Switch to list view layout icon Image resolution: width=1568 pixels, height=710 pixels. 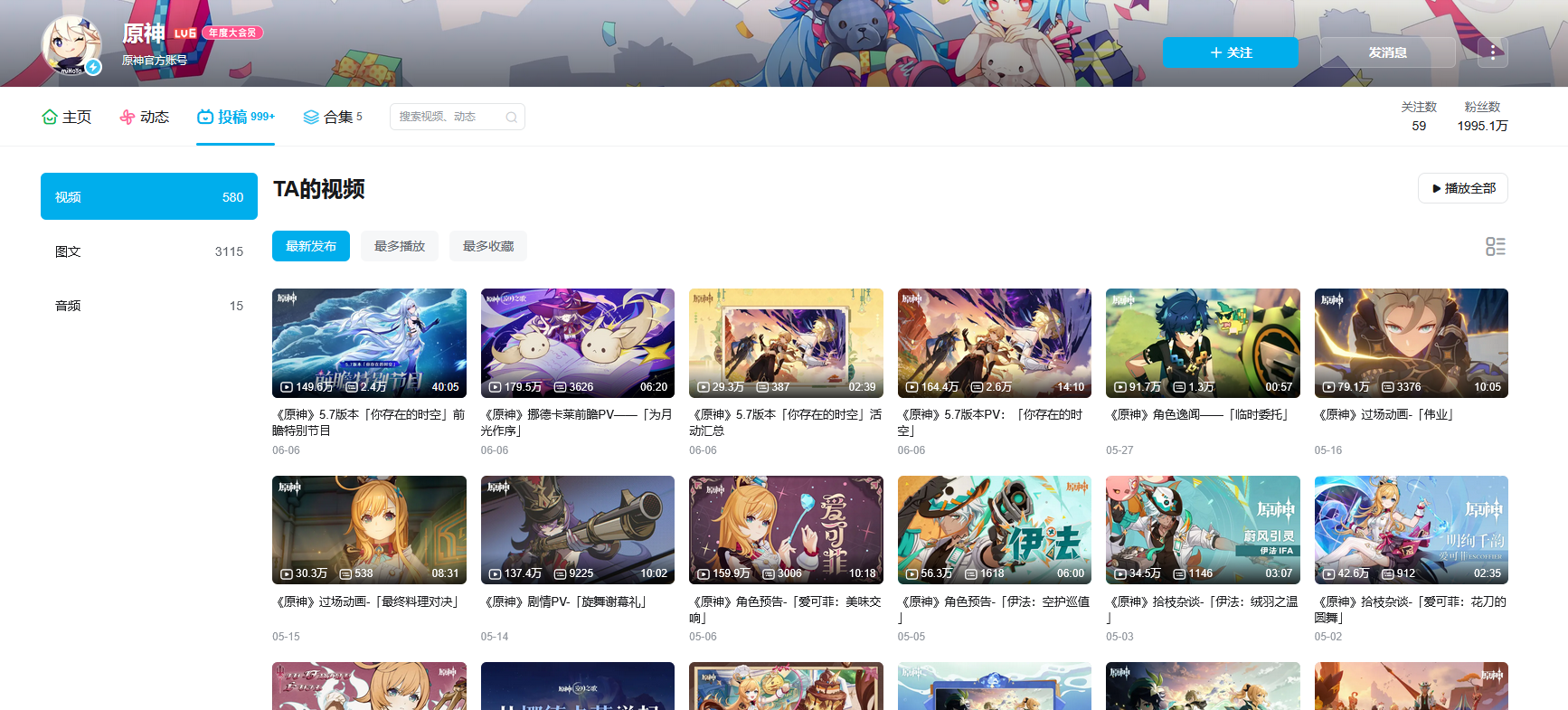[x=1496, y=246]
